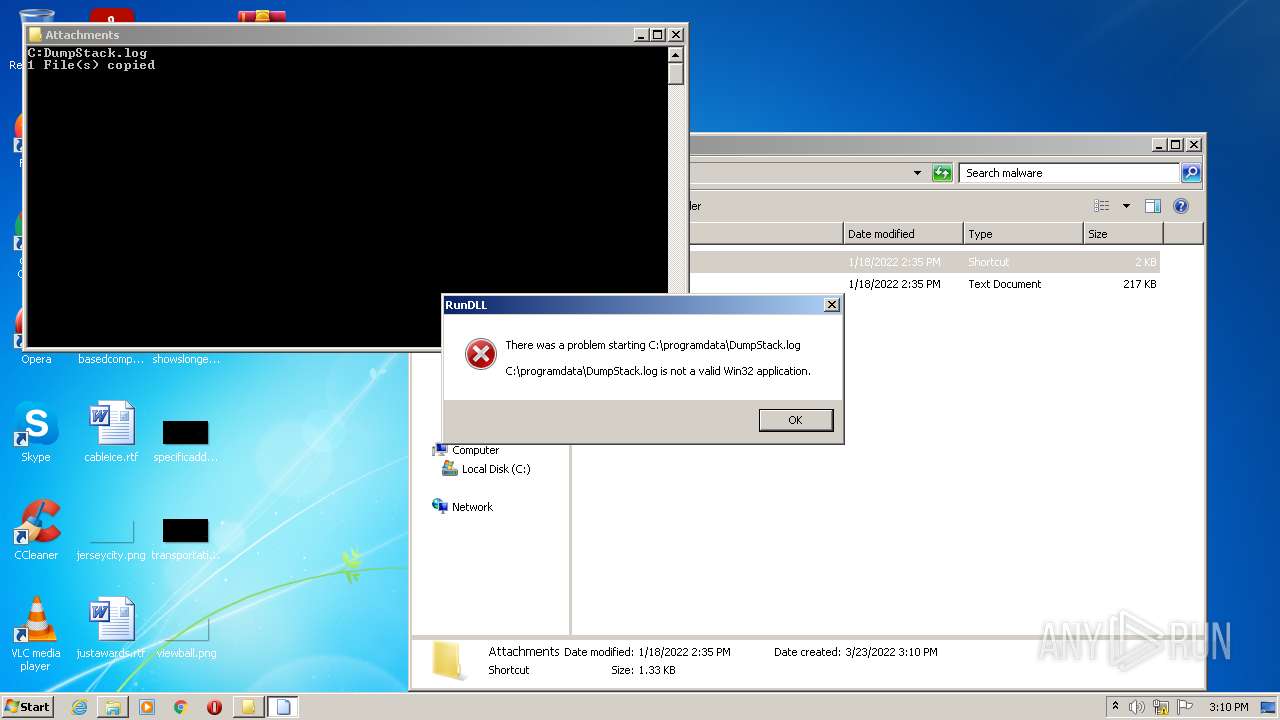Maximize the Explorer malware window

tap(1176, 145)
